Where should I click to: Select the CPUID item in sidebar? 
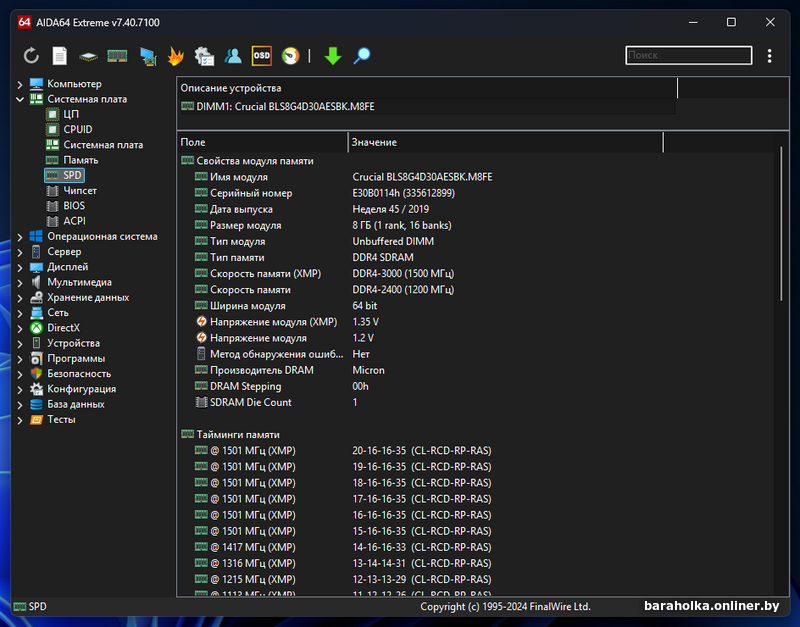point(77,129)
